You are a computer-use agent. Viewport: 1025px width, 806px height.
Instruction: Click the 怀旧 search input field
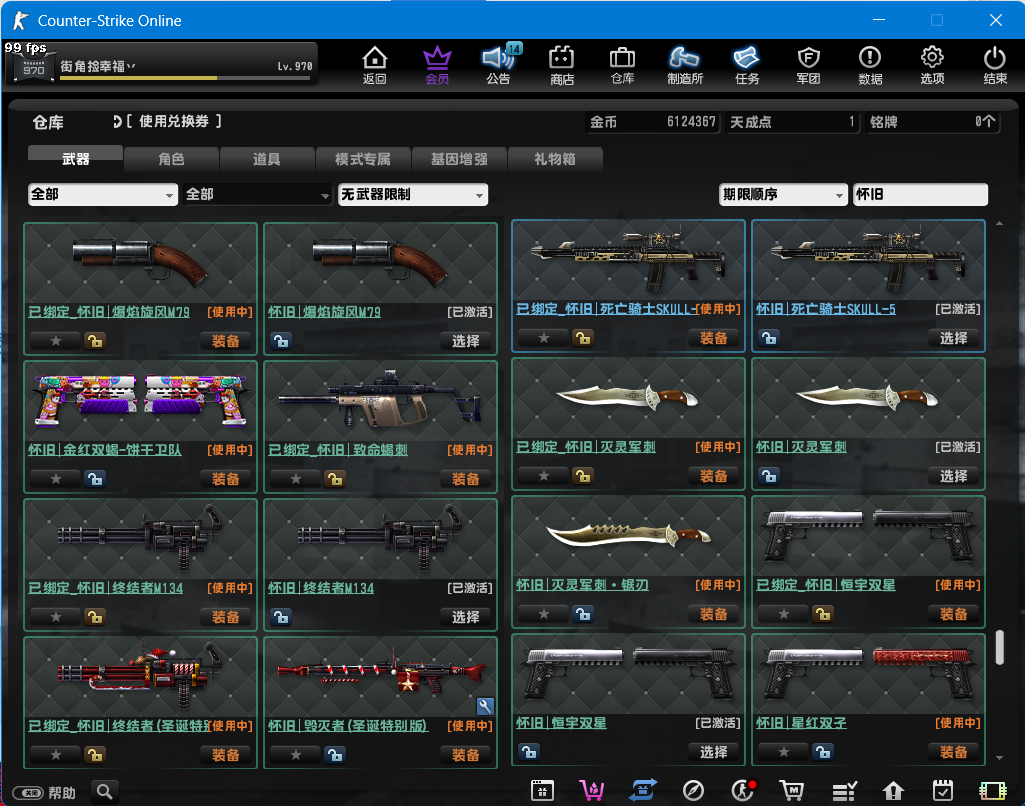(x=920, y=194)
